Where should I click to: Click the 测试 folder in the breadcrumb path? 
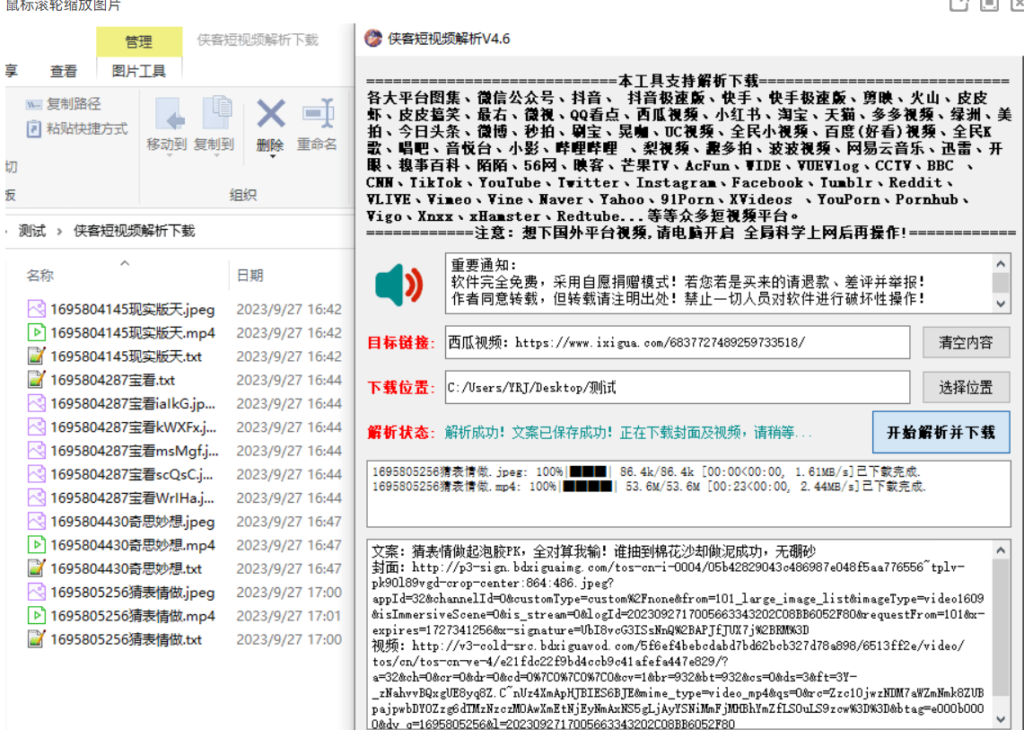click(32, 231)
